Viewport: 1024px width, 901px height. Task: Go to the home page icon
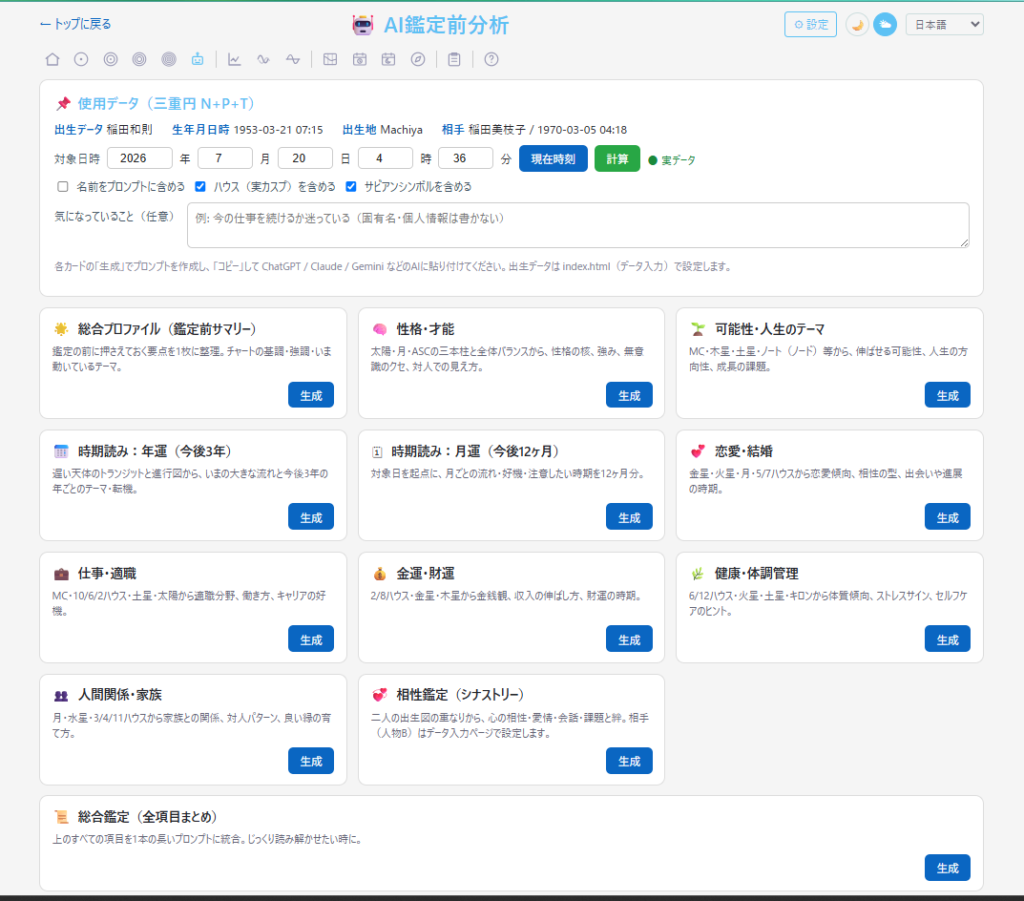coord(53,59)
